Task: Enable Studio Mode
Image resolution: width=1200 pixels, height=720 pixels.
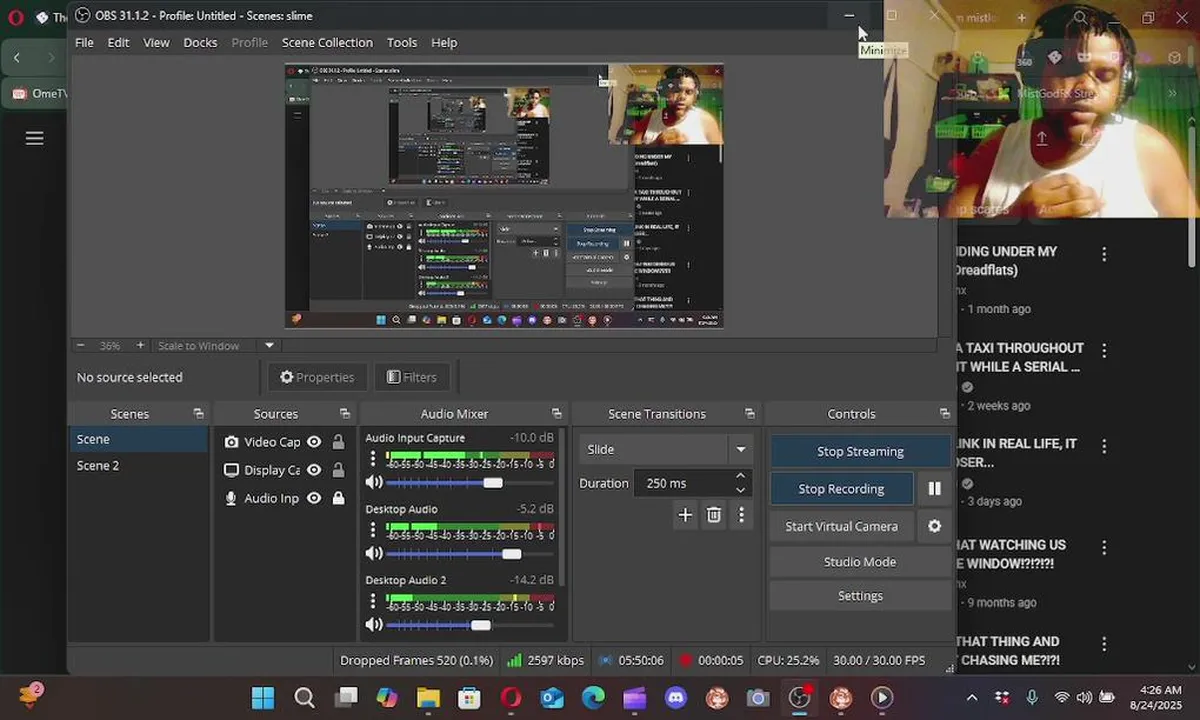Action: click(x=860, y=562)
